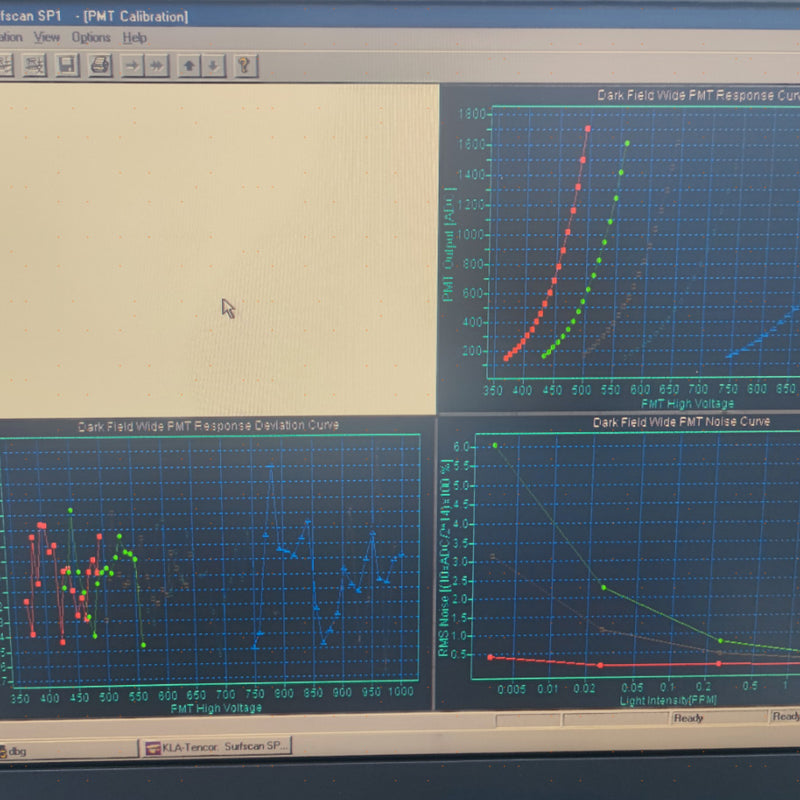This screenshot has height=800, width=800.
Task: Open Help using the question mark toolbar icon
Action: (245, 66)
